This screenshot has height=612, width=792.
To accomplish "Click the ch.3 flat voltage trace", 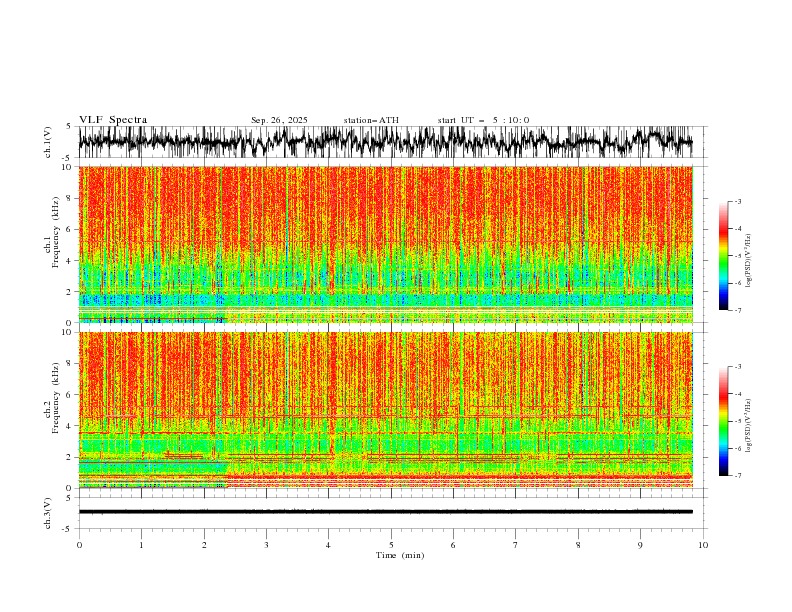I will (385, 512).
